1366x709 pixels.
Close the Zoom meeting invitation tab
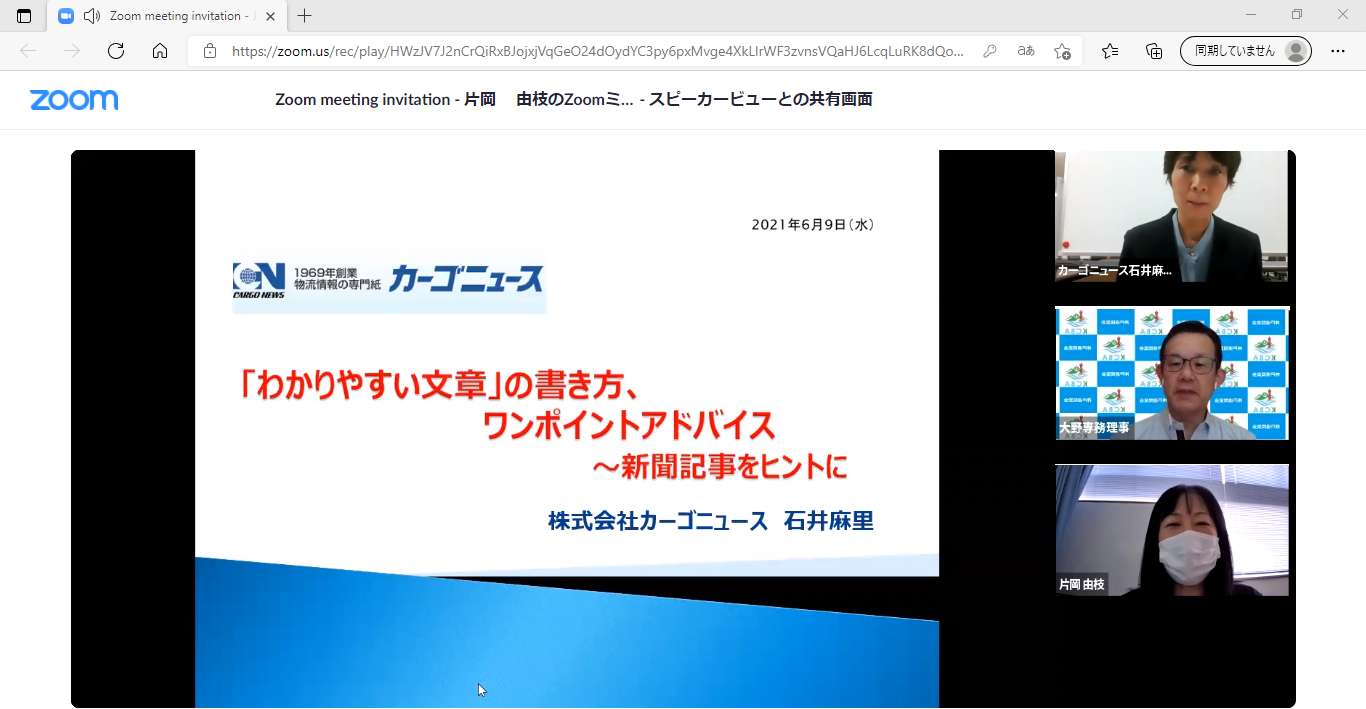(271, 16)
